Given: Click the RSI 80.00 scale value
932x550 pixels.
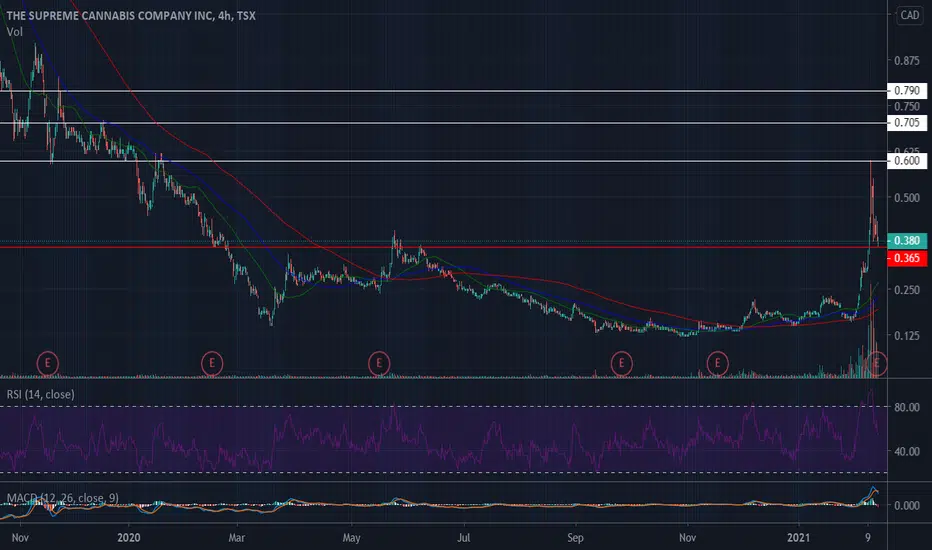Looking at the screenshot, I should [x=906, y=407].
